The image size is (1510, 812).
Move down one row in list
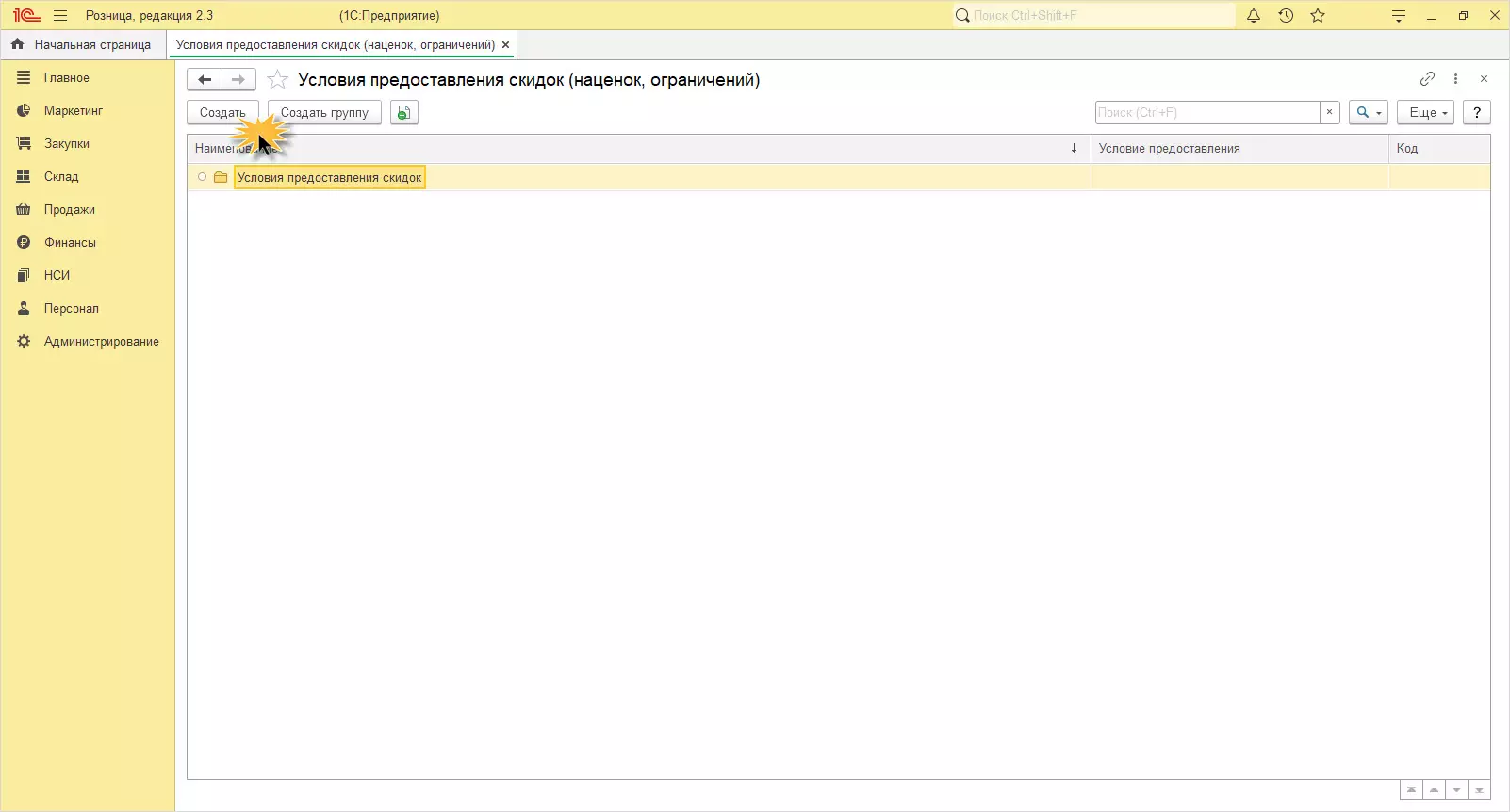(1456, 790)
